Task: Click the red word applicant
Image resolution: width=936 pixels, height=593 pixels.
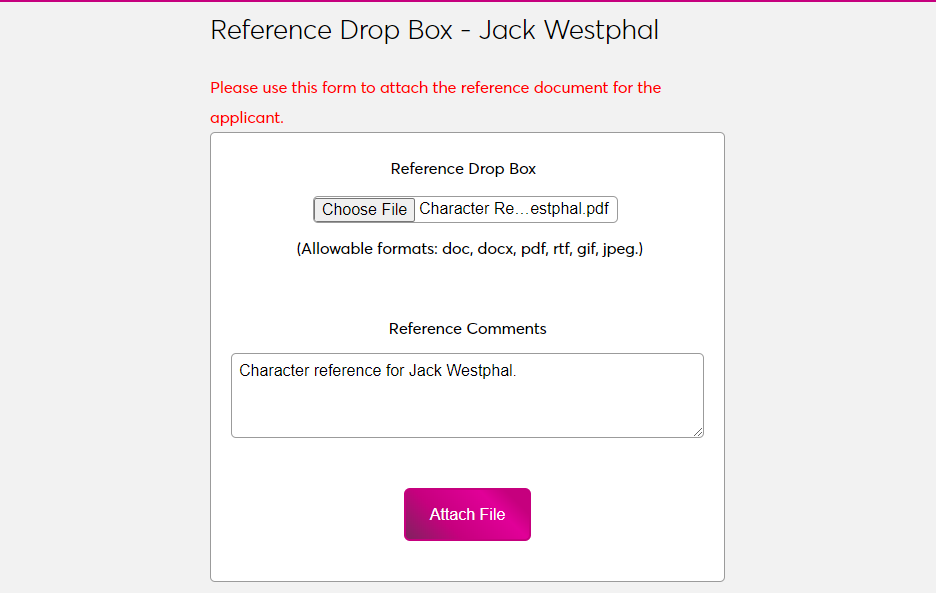Action: 245,118
